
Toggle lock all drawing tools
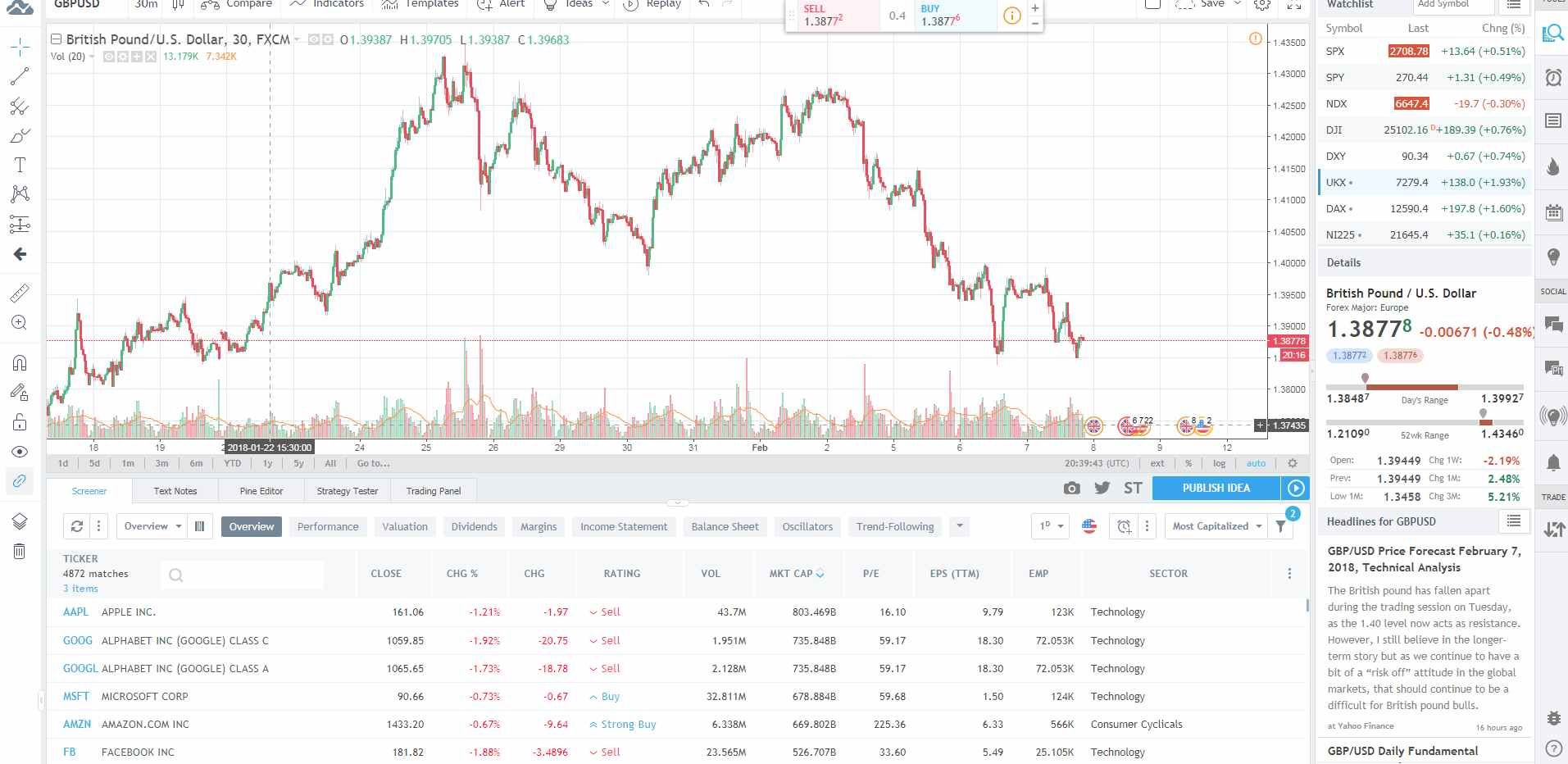tap(20, 422)
